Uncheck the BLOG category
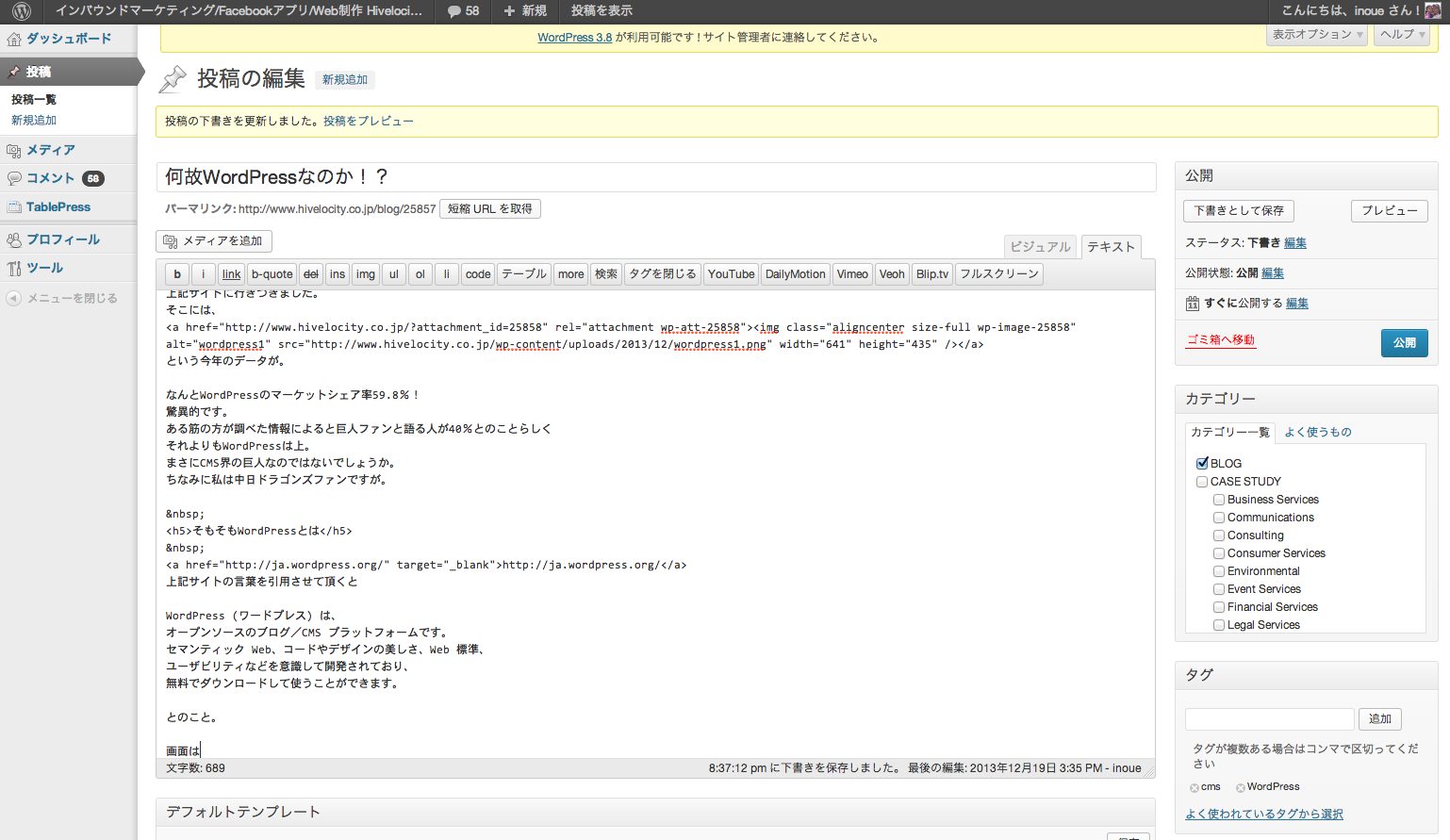The width and height of the screenshot is (1450, 840). tap(1201, 462)
